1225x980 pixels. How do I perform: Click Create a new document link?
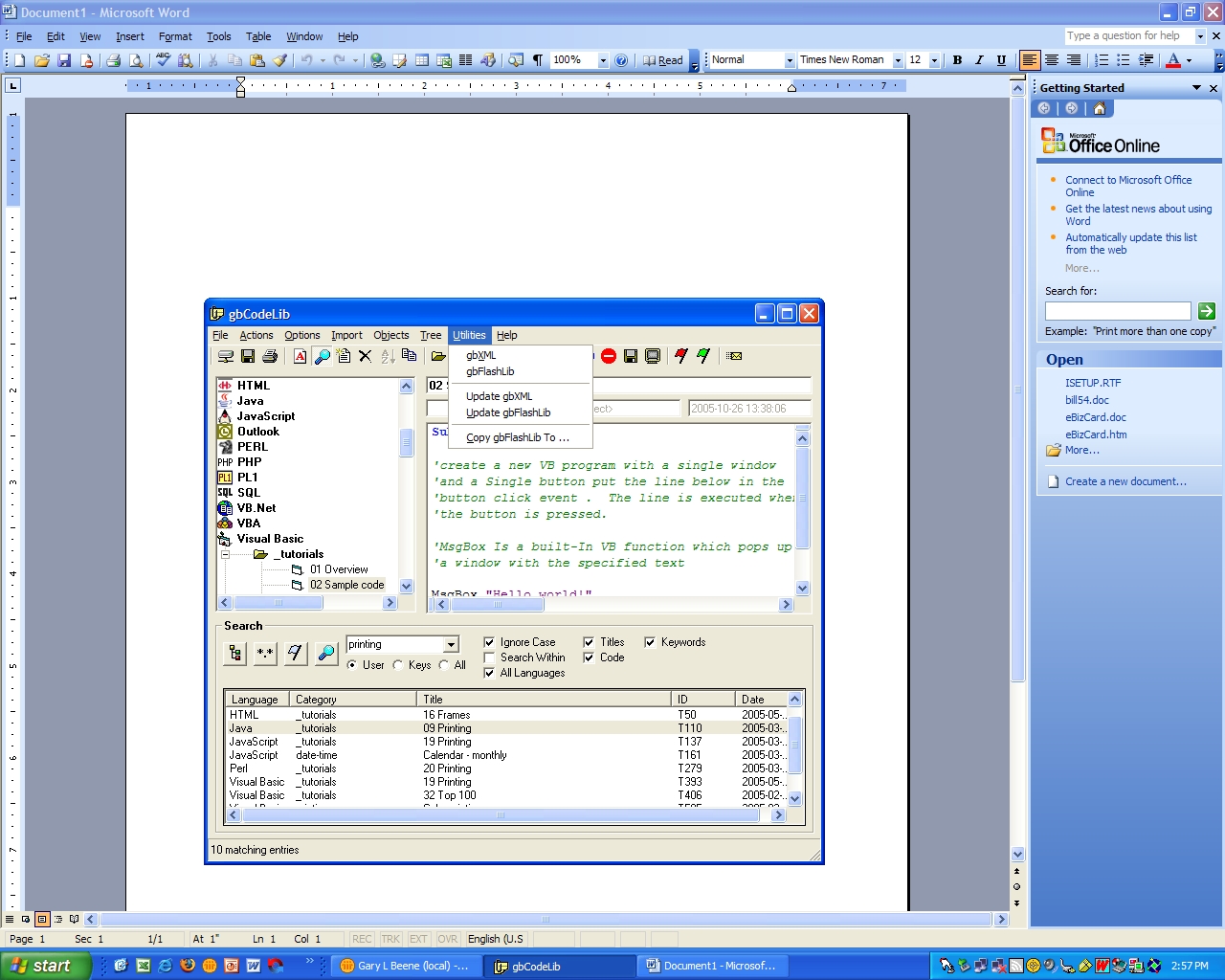[x=1125, y=481]
